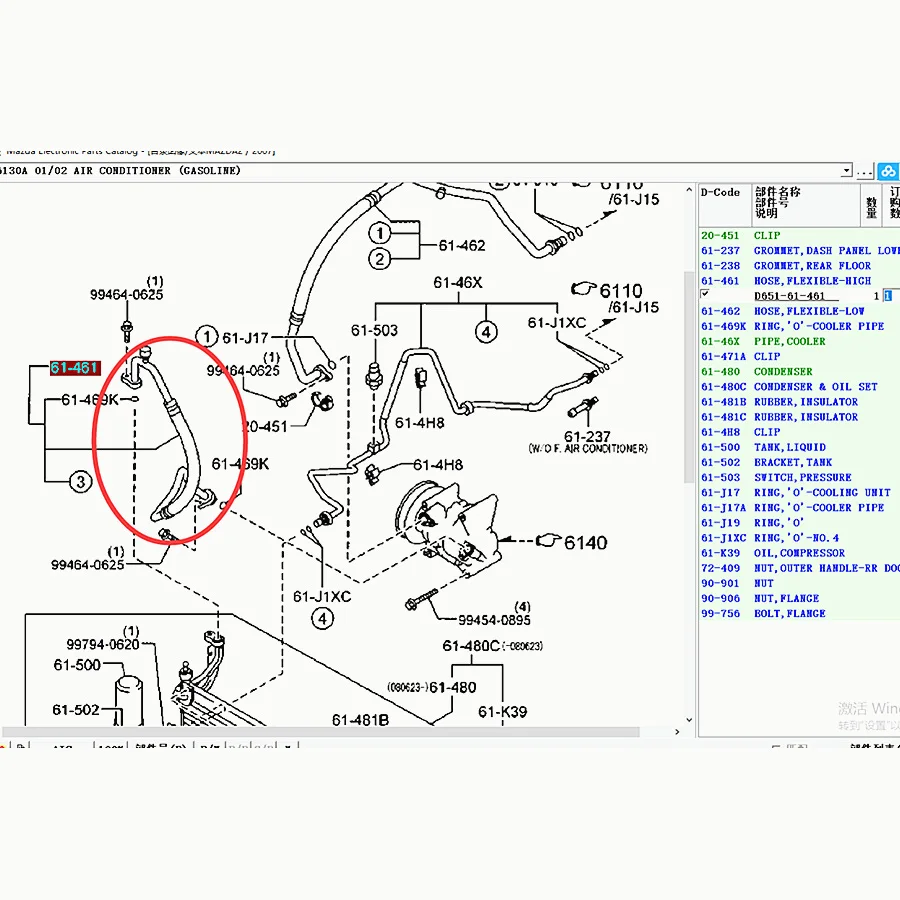This screenshot has width=900, height=900.
Task: Click the 61-500 label in the diagram
Action: pos(77,665)
